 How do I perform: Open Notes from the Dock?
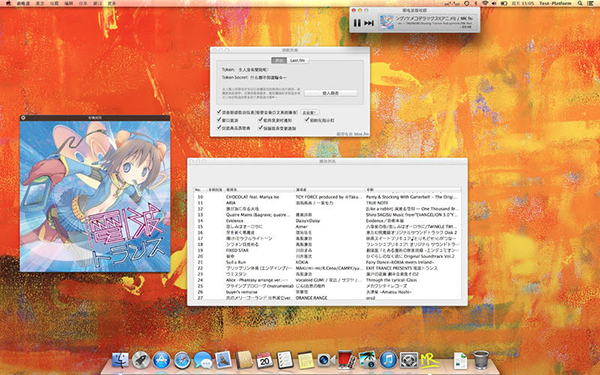pyautogui.click(x=306, y=360)
